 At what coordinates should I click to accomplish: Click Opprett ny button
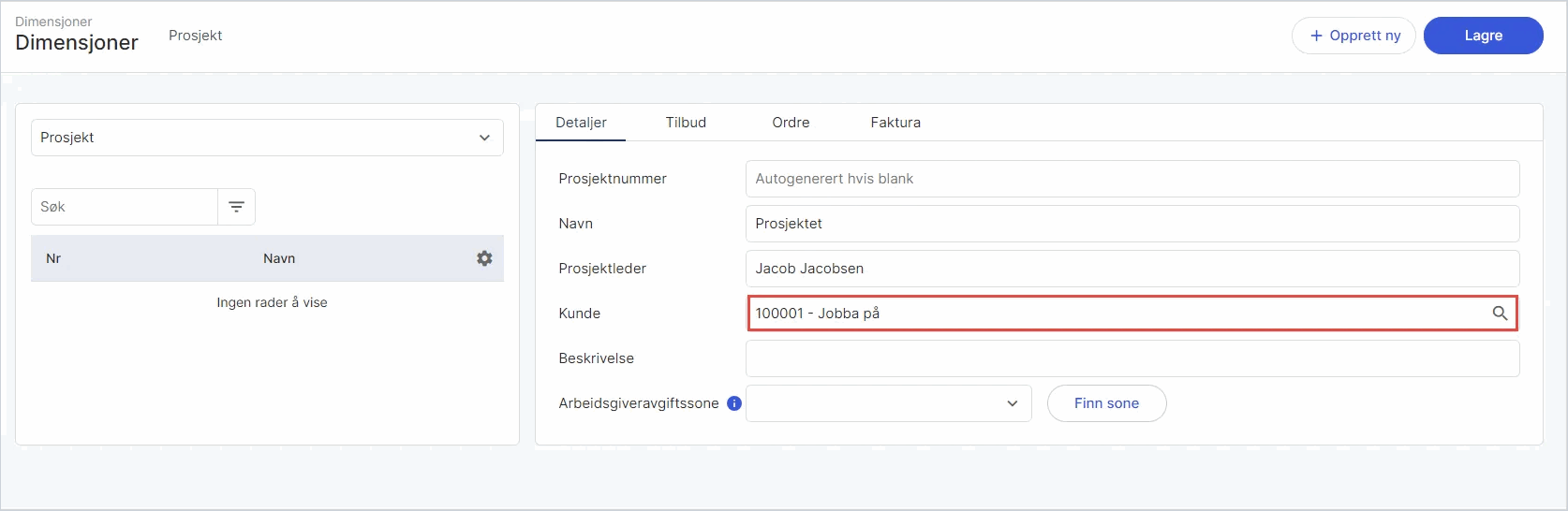(1354, 36)
